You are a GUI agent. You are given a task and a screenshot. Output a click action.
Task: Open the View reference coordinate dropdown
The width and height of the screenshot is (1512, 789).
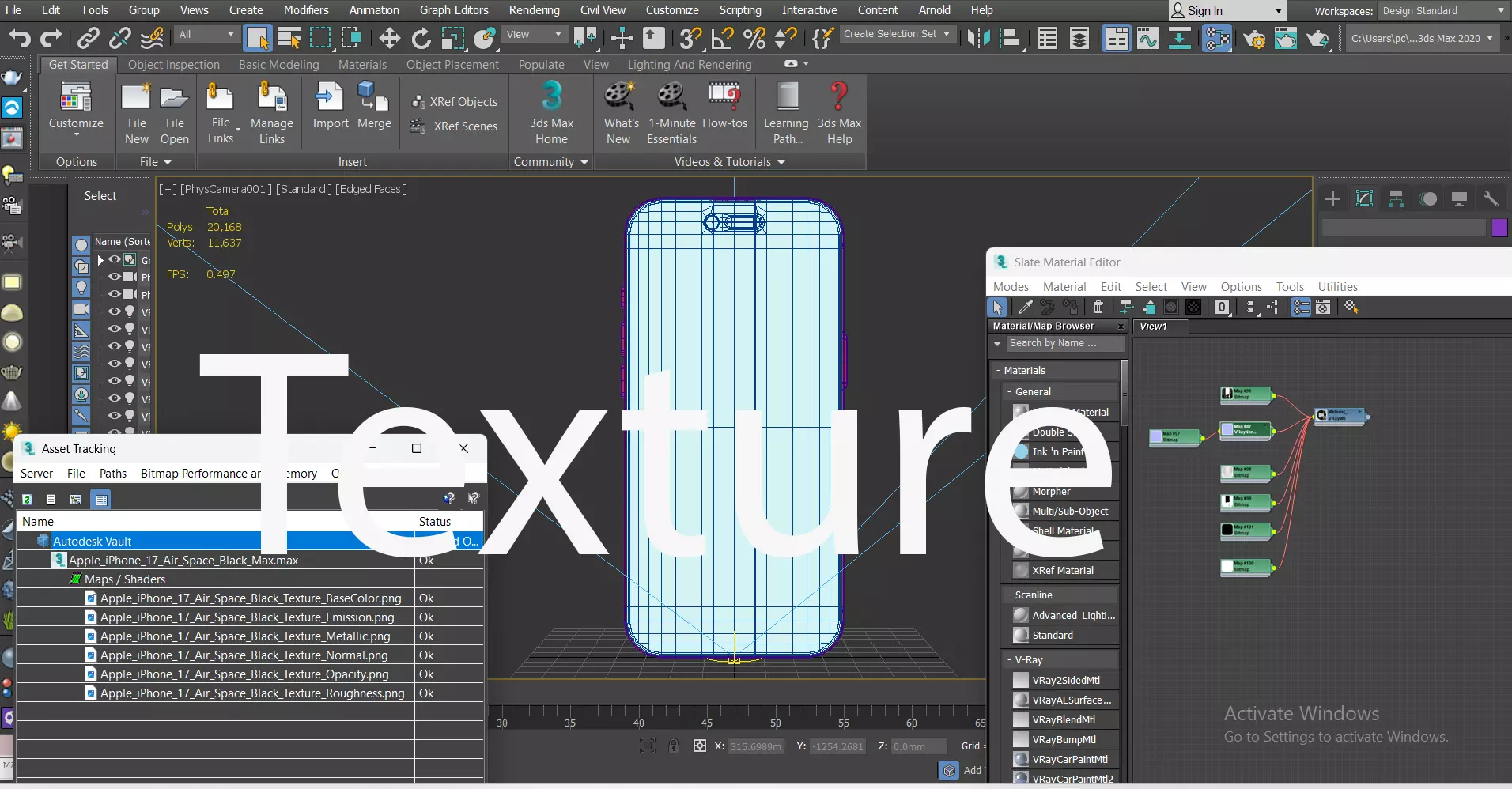click(x=535, y=35)
